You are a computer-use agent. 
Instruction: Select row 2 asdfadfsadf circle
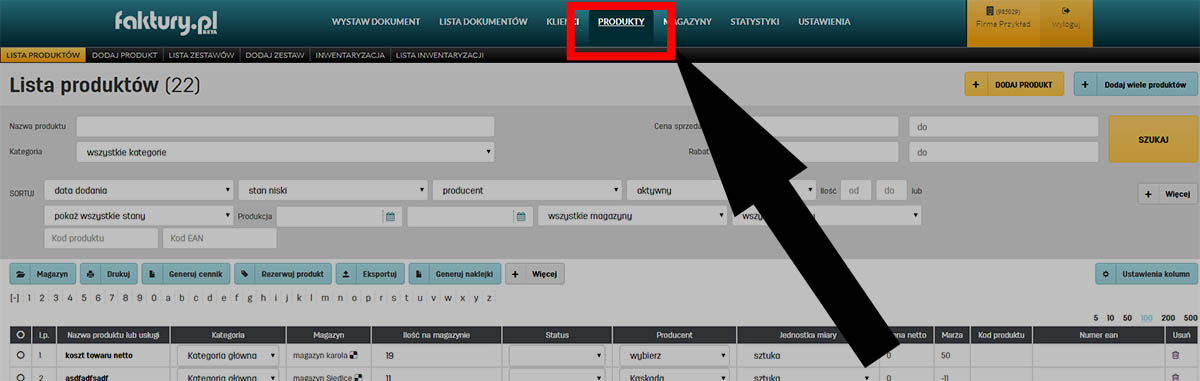click(21, 378)
